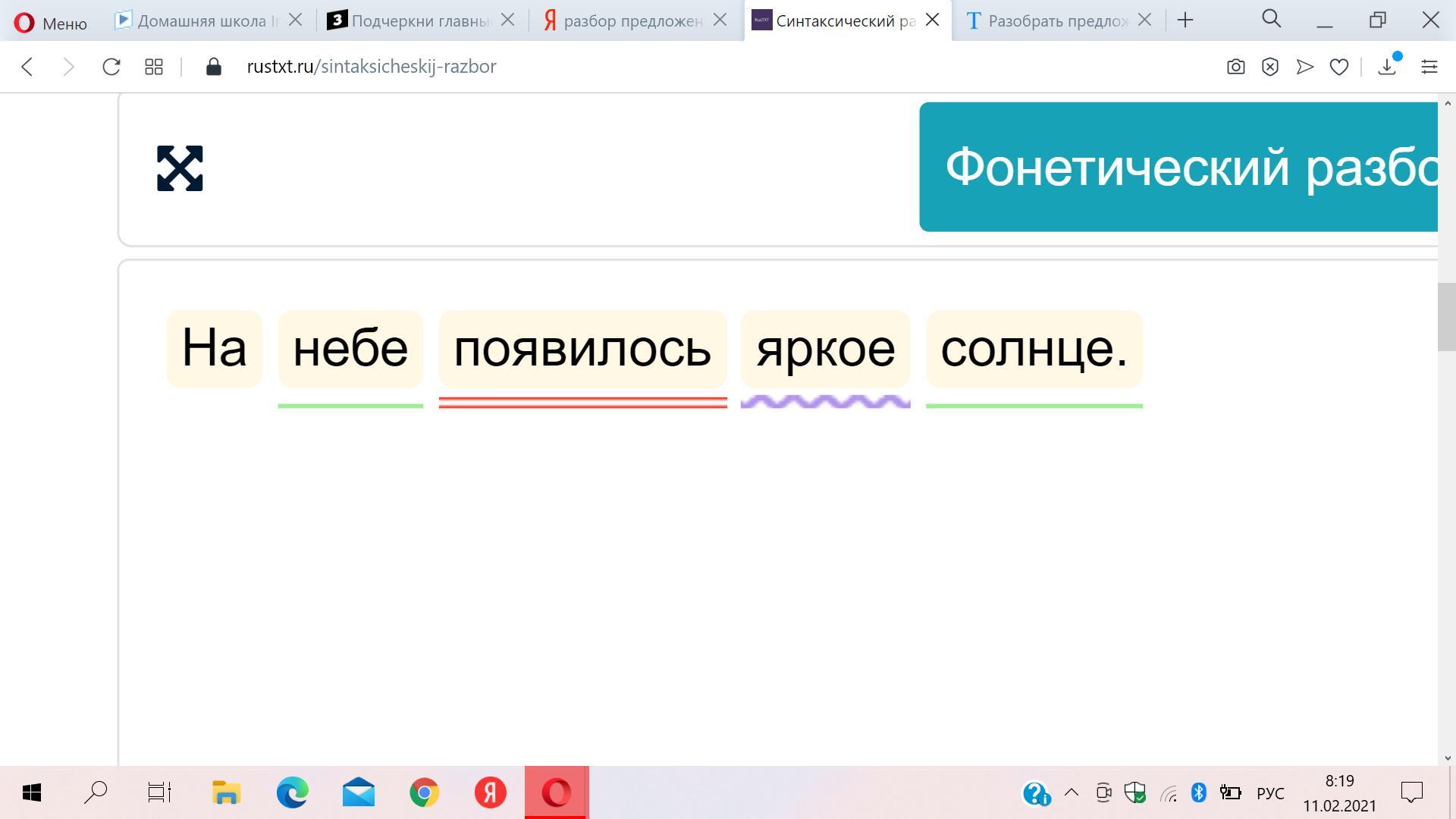Select the Синтаксический разбор tab
This screenshot has height=819, width=1456.
point(835,20)
